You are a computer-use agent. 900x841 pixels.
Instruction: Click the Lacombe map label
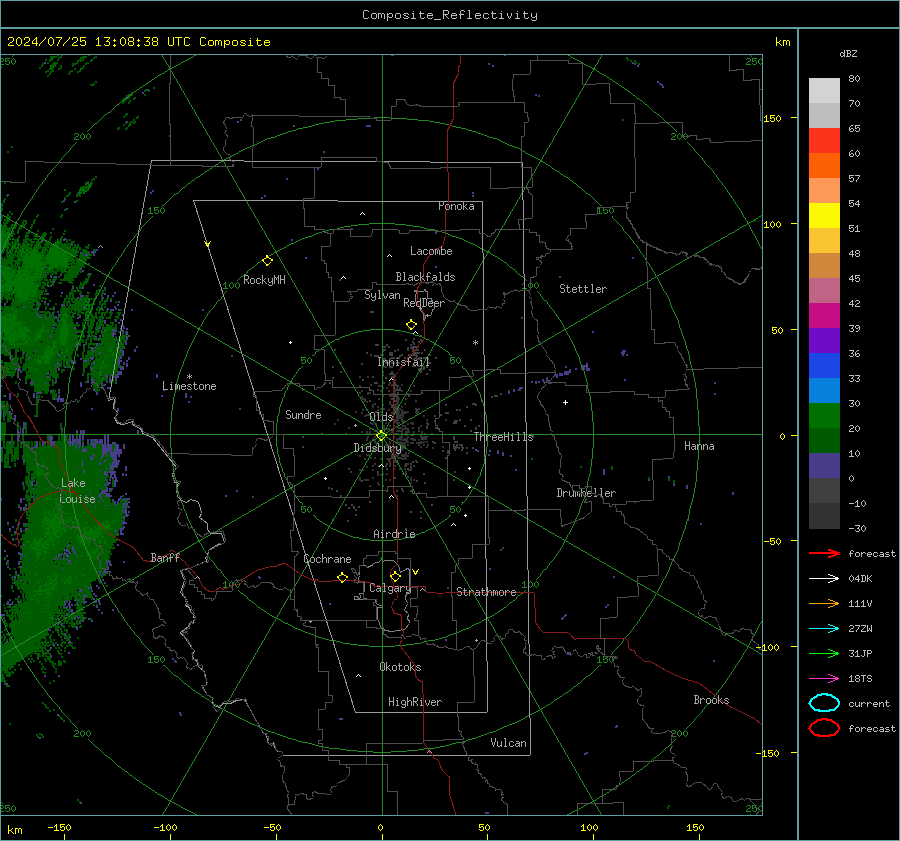click(x=431, y=251)
